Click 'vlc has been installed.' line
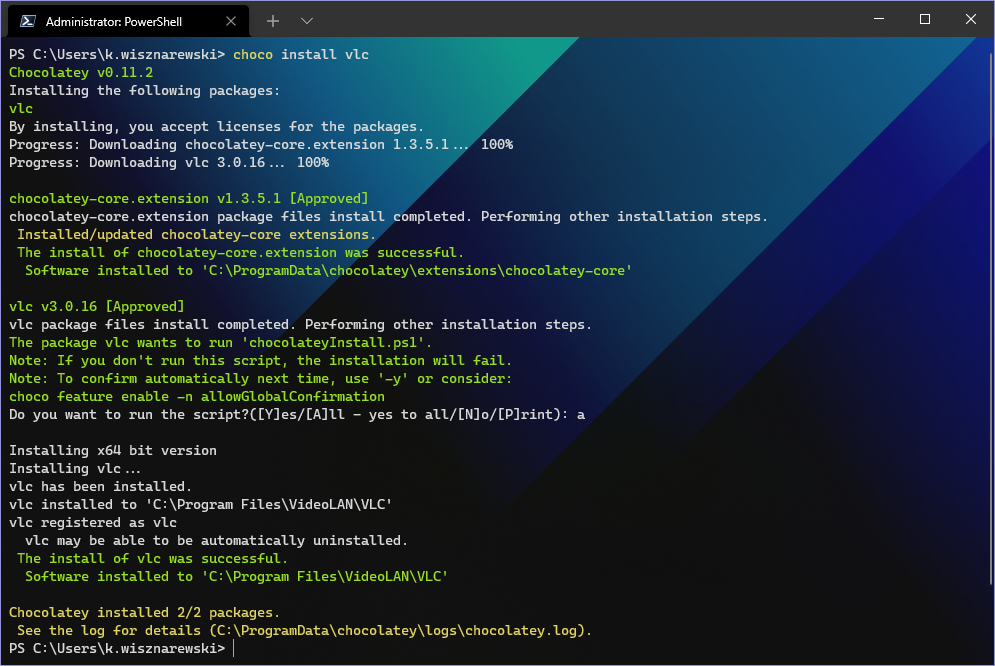995x666 pixels. pos(100,486)
